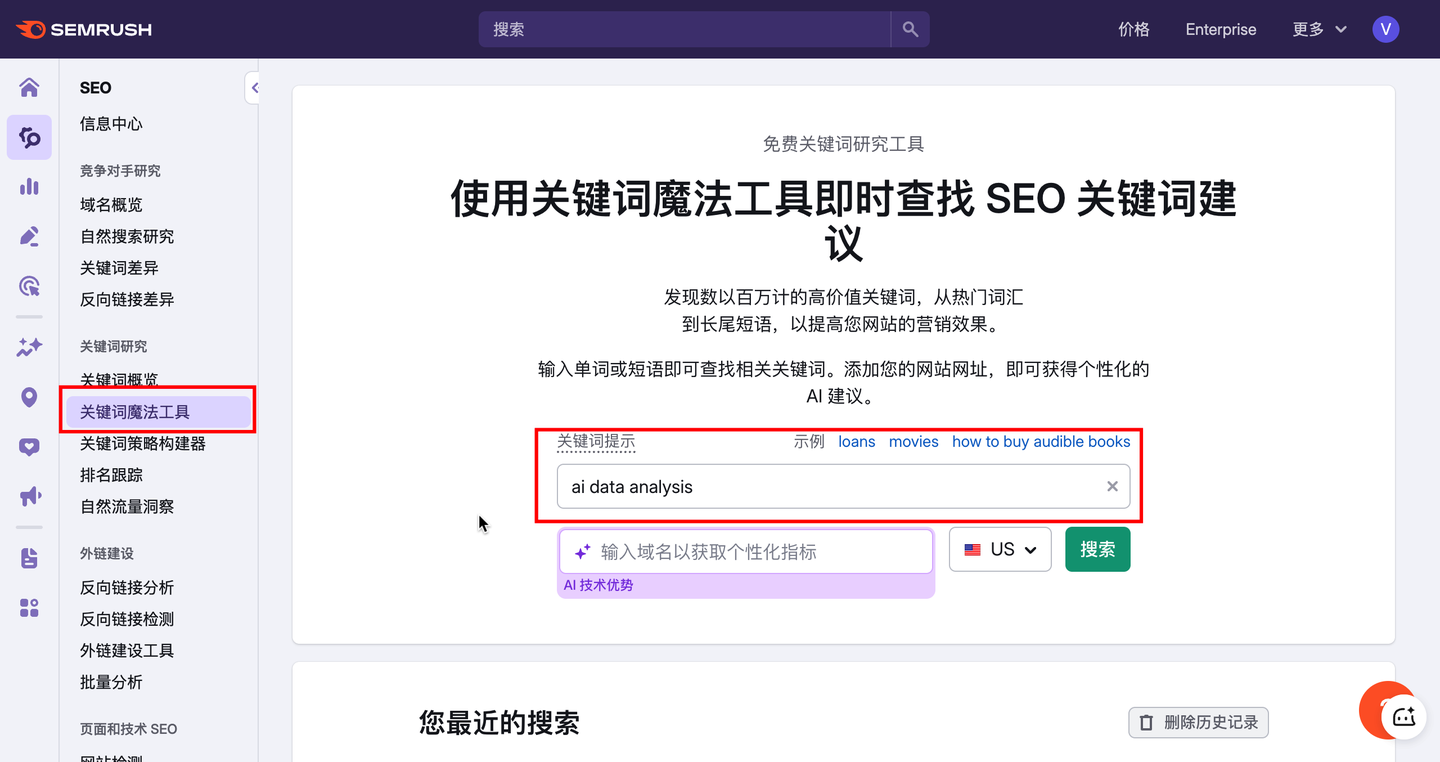Open 自然流量洞察 in sidebar
Image resolution: width=1440 pixels, height=762 pixels.
tap(127, 507)
